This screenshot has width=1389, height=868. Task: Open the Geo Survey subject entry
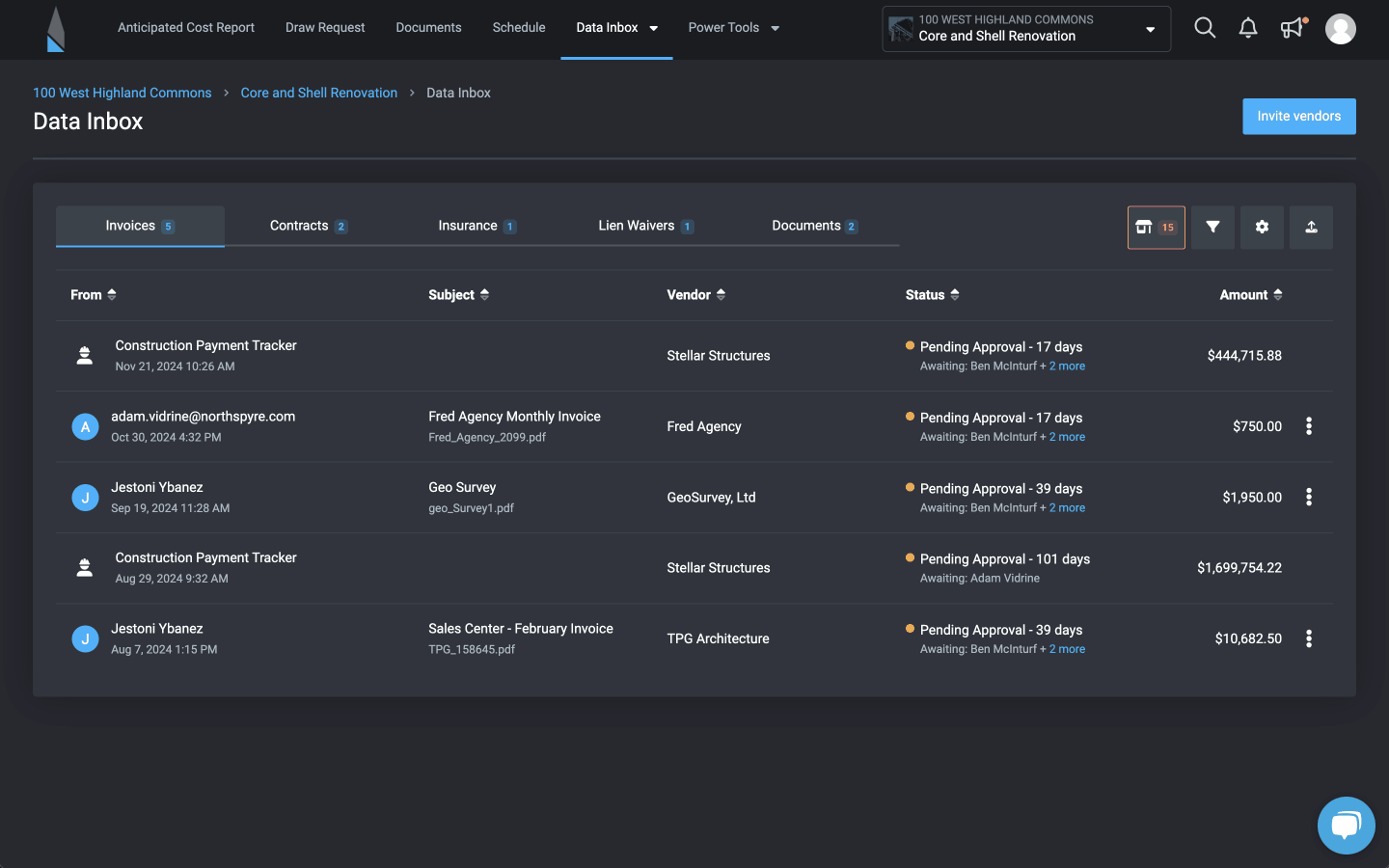pos(462,488)
